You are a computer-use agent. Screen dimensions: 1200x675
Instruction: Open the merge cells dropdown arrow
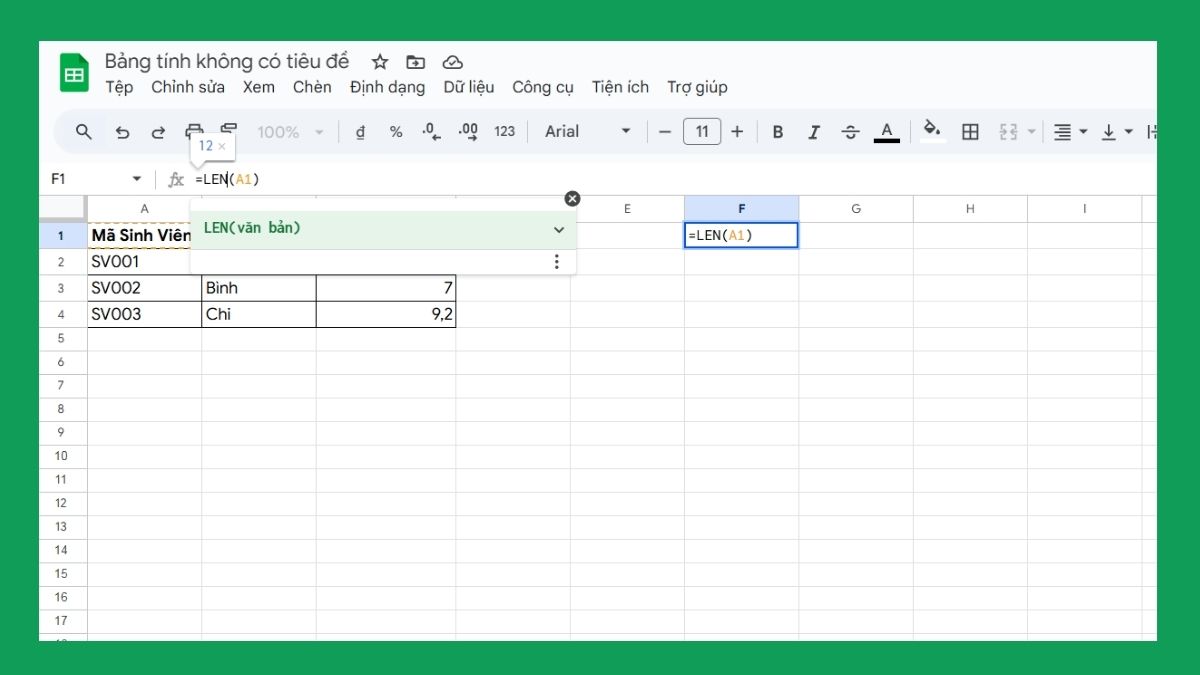(1031, 132)
